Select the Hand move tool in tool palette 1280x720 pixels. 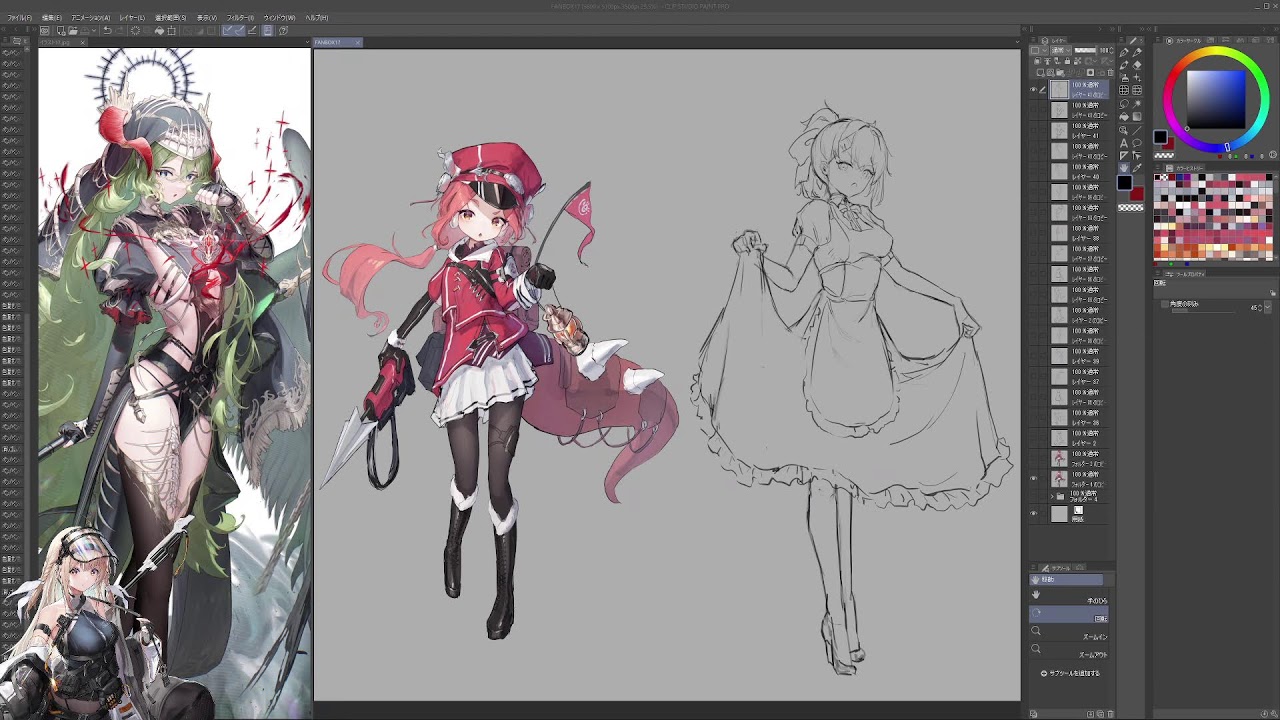coord(1124,168)
